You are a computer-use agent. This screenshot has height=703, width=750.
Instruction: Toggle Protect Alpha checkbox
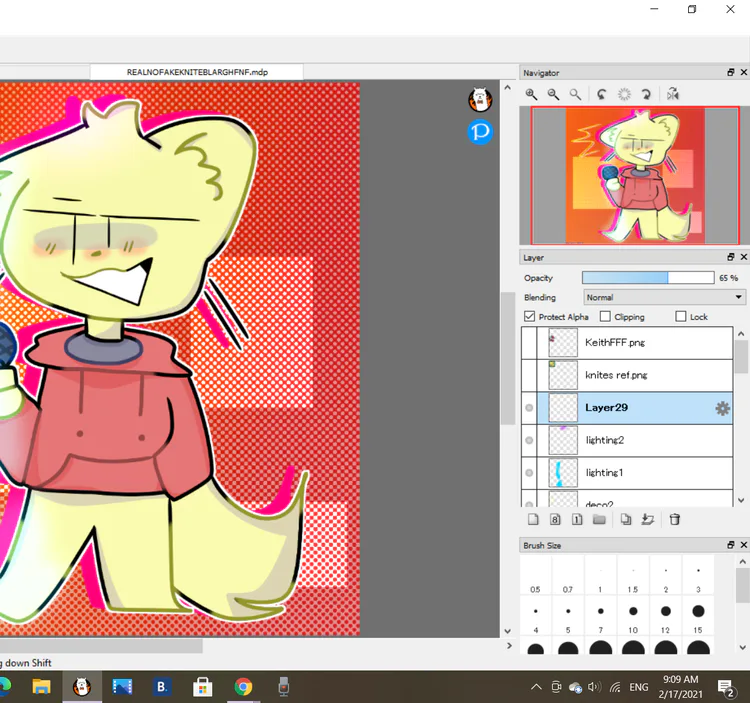pyautogui.click(x=529, y=317)
